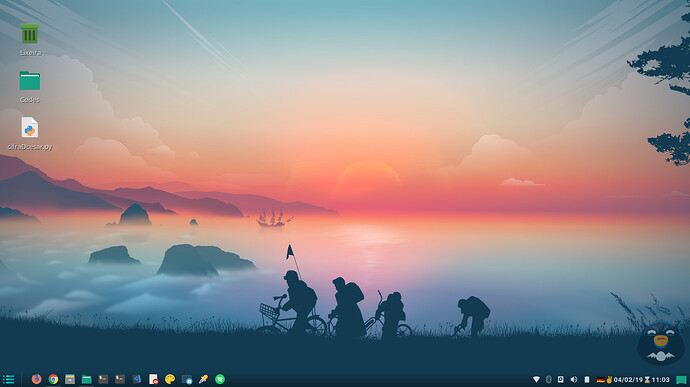This screenshot has height=387, width=690.
Task: Select the cifraBcesar.py desktop file
Action: pos(30,133)
